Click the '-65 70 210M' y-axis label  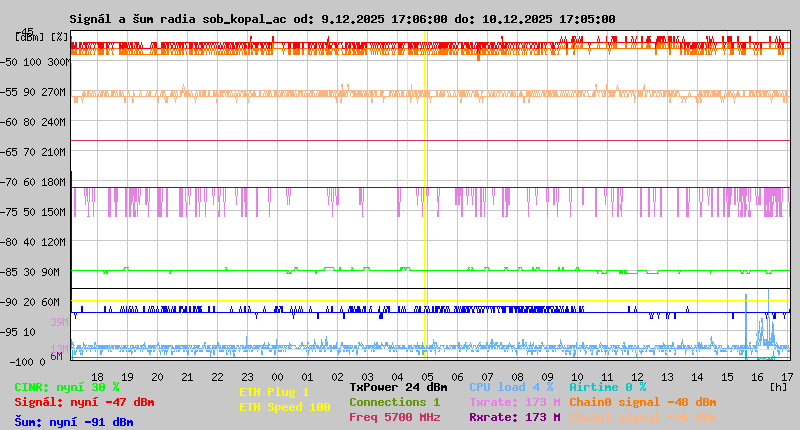click(x=33, y=152)
